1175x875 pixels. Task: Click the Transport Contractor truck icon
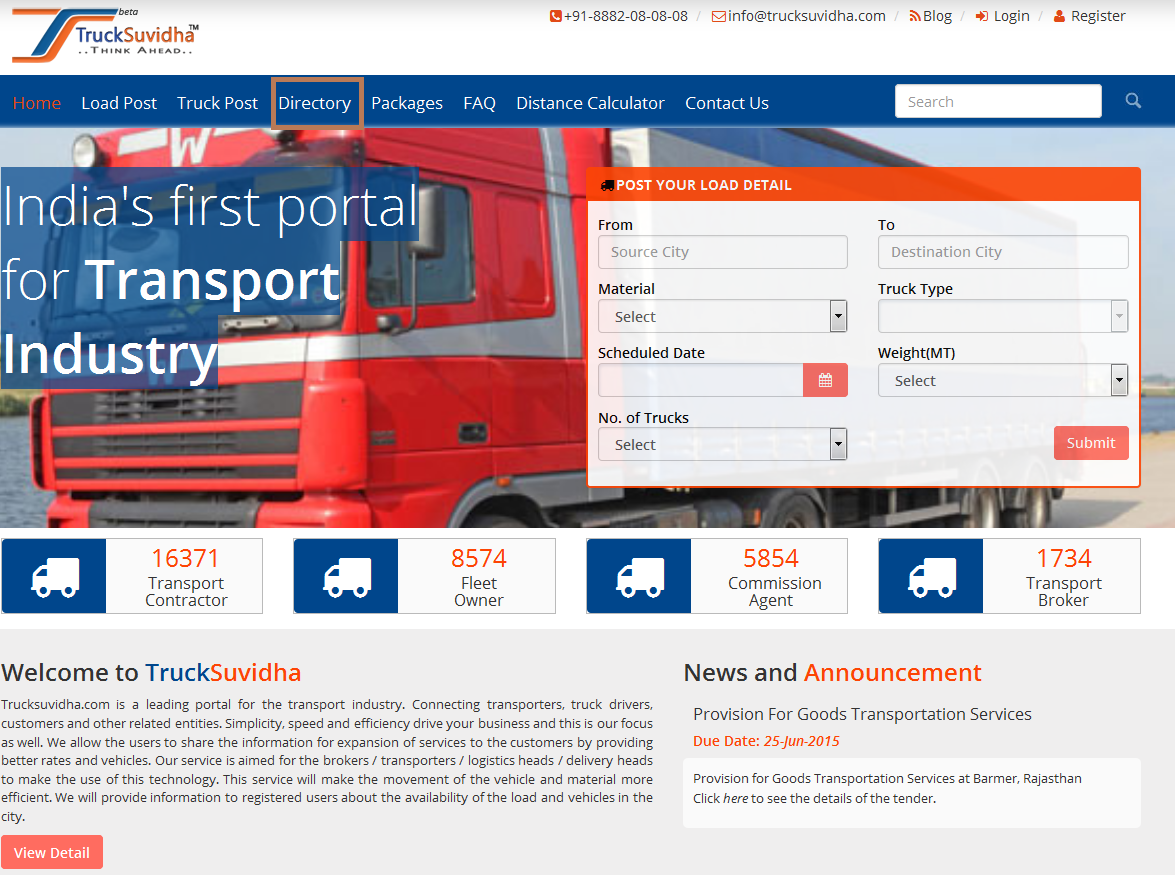coord(55,576)
